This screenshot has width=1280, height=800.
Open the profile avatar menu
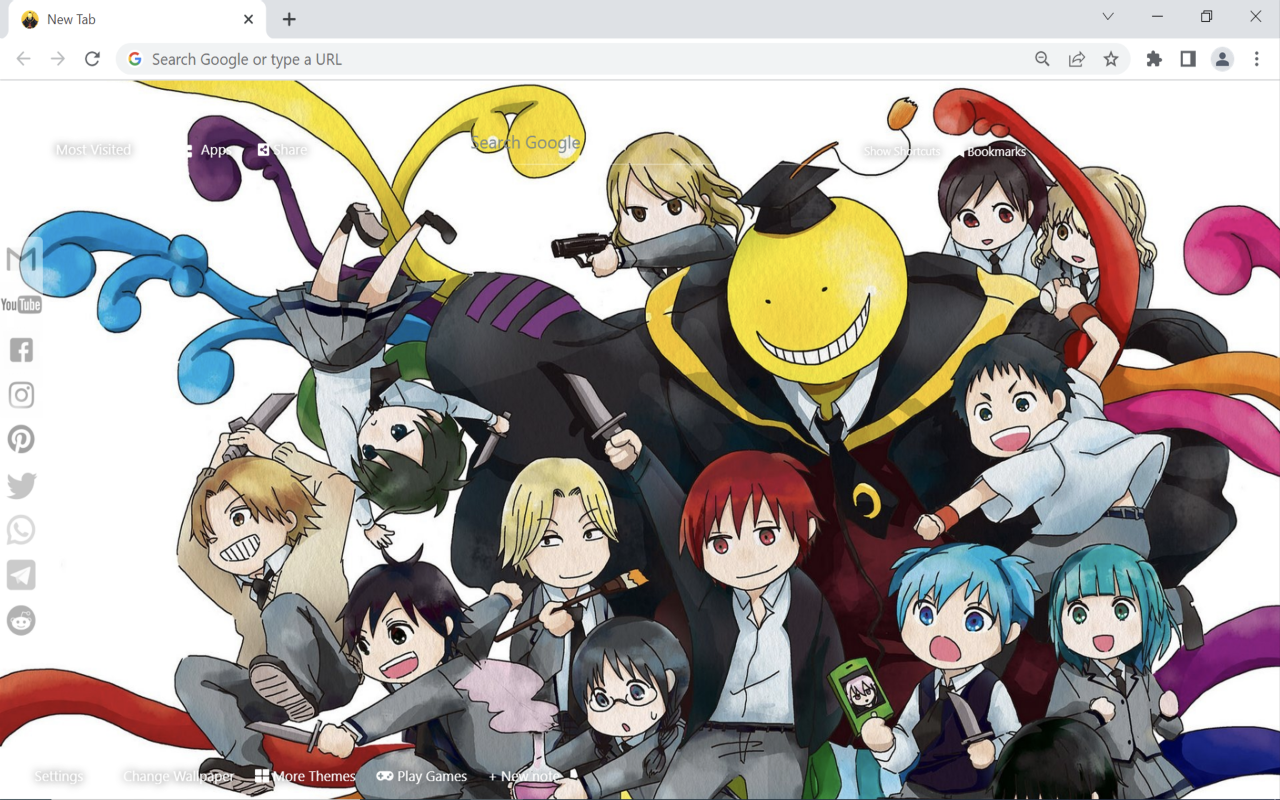pos(1222,59)
